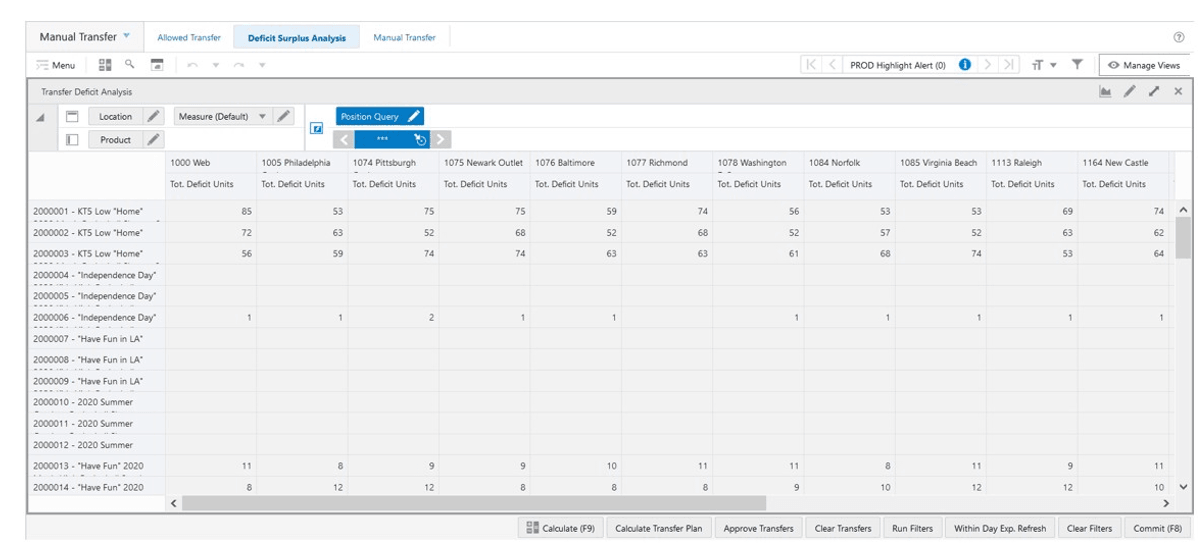Click the Position Query edit pencil
Viewport: 1204px width, 554px height.
tap(414, 116)
